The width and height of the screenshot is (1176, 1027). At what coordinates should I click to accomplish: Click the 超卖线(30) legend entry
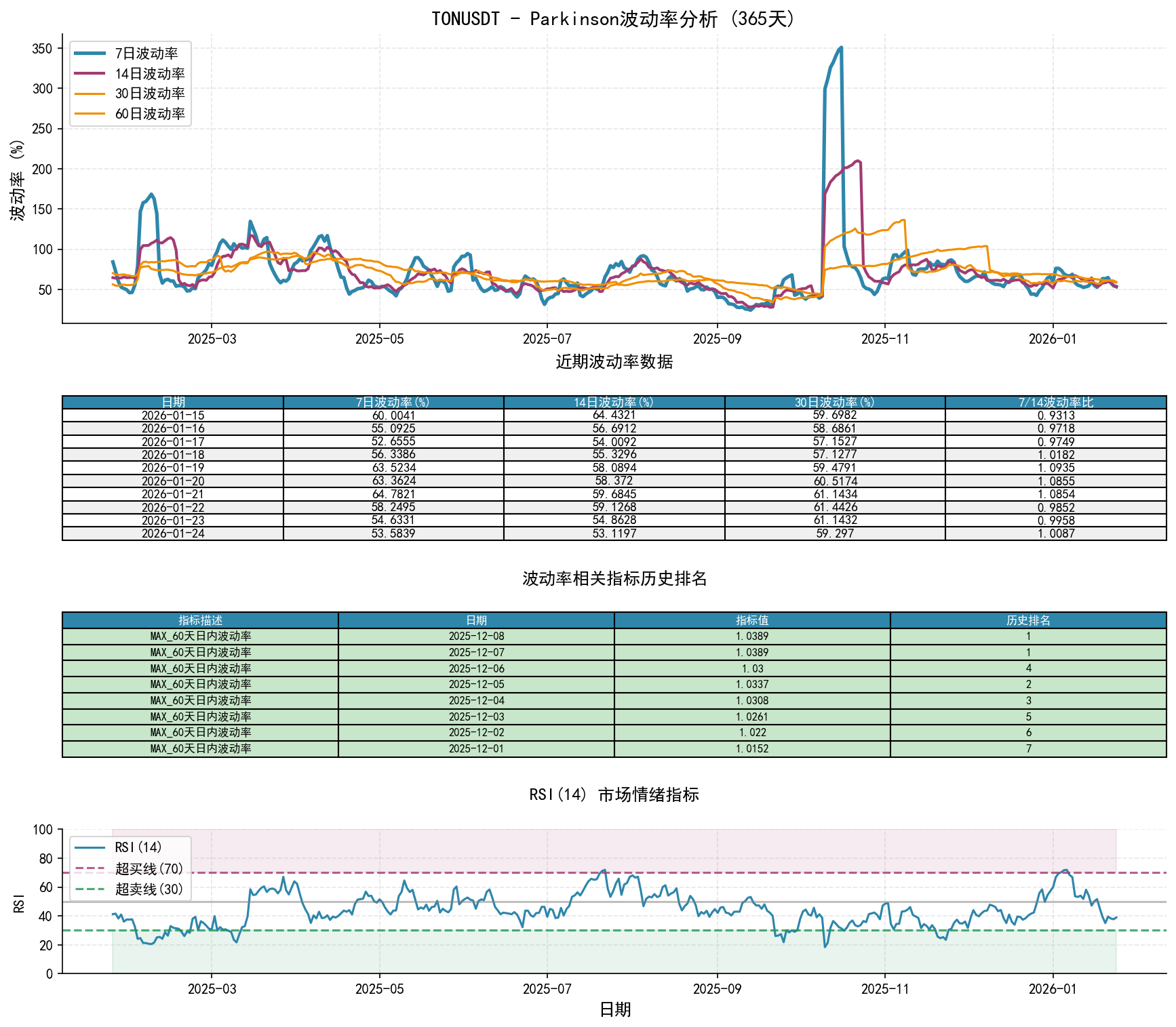149,889
